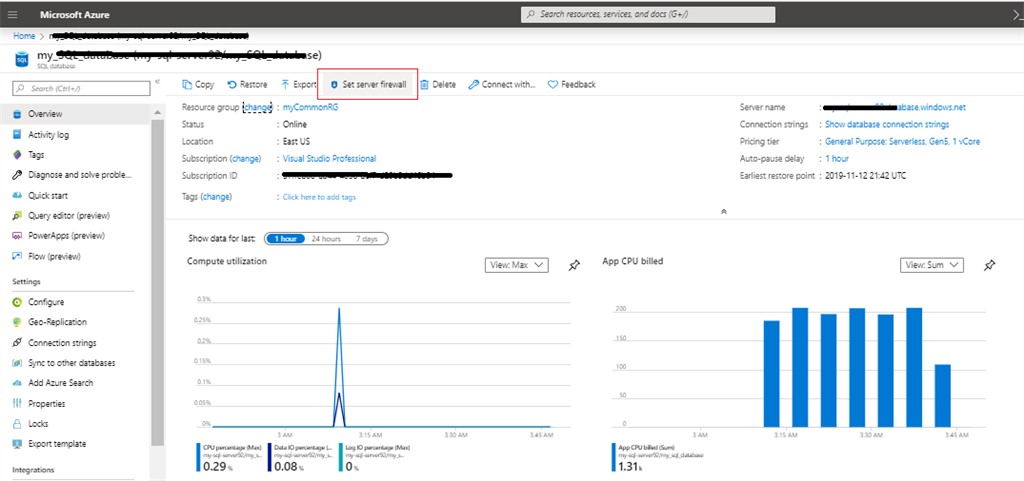Click the Diagnose and solve problems icon
The image size is (1024, 481).
point(18,175)
